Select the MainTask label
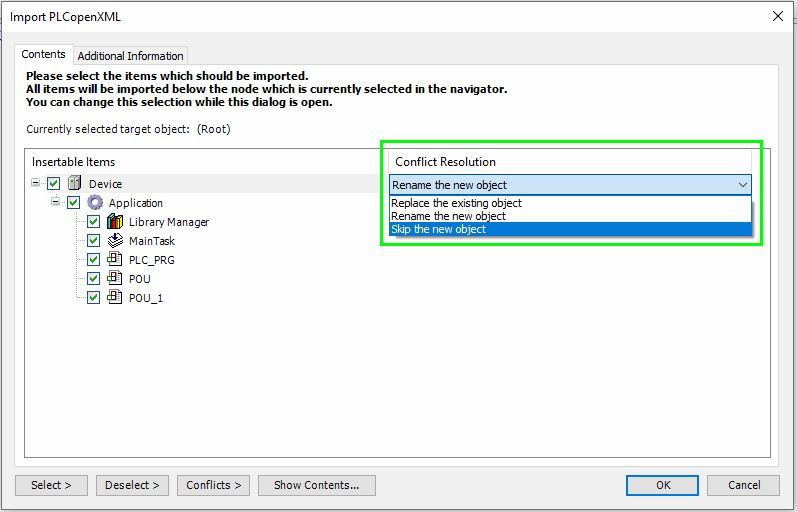The width and height of the screenshot is (797, 512). pyautogui.click(x=151, y=241)
